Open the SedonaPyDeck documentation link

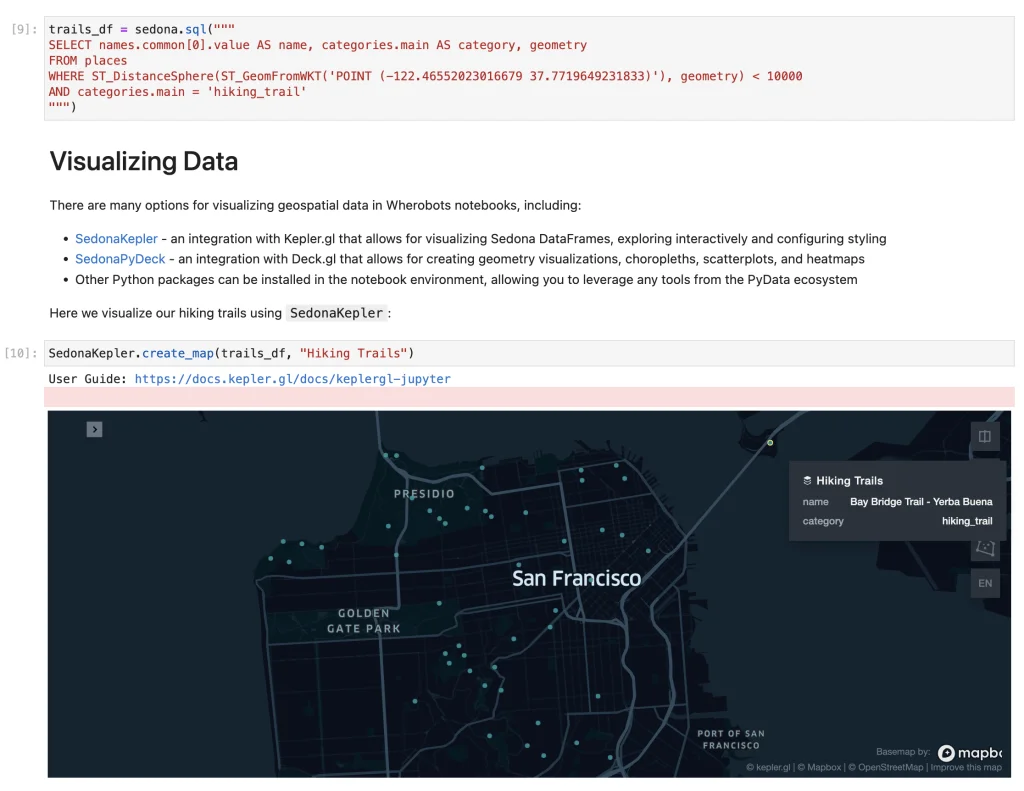pyautogui.click(x=120, y=259)
